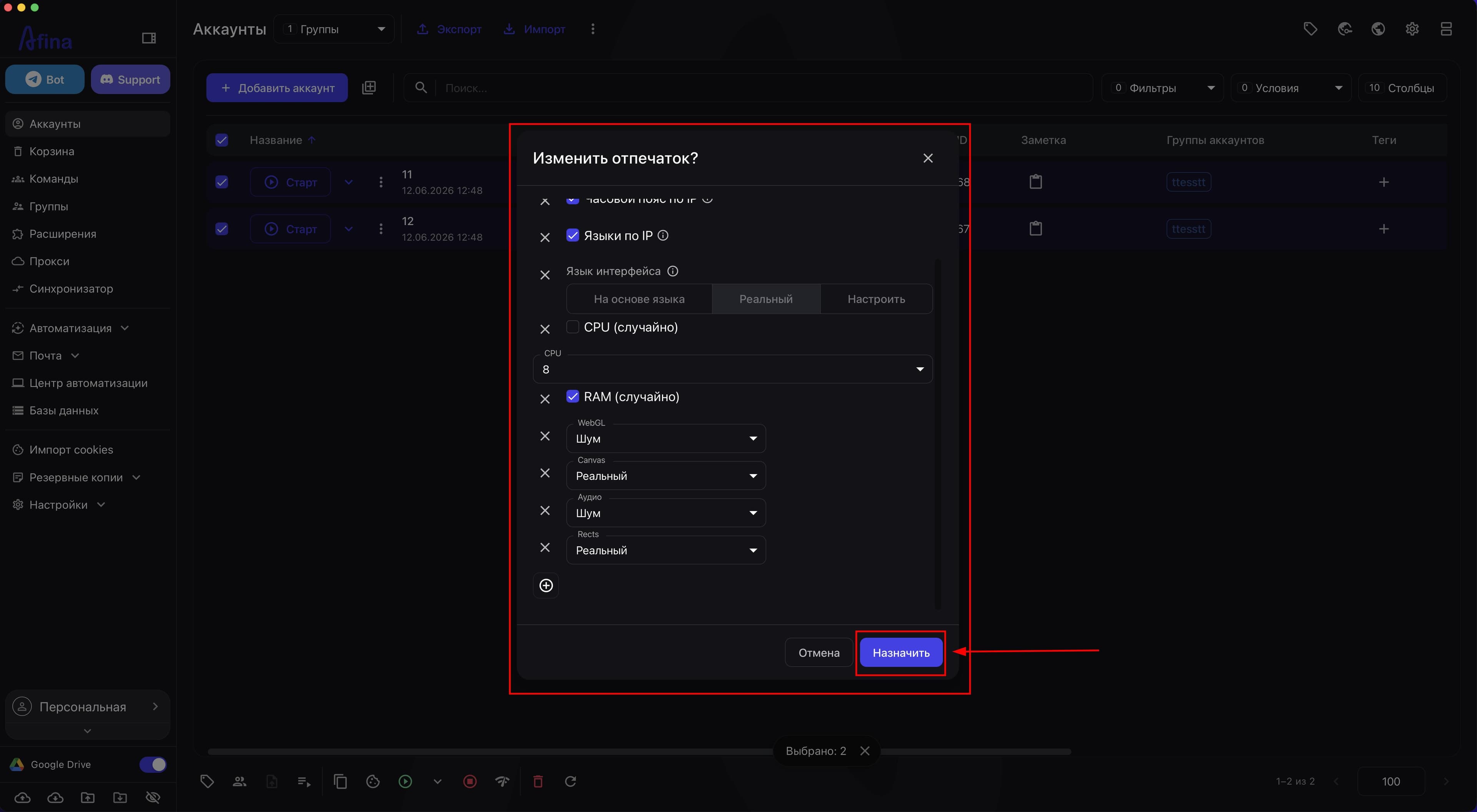Remove the WebGL parameter row
Screen dimensions: 1477x812
click(545, 436)
